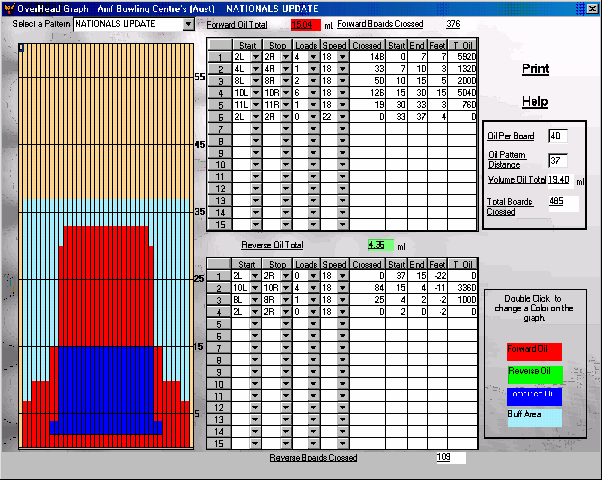
Task: Select forward table row header 15
Action: pyautogui.click(x=220, y=224)
